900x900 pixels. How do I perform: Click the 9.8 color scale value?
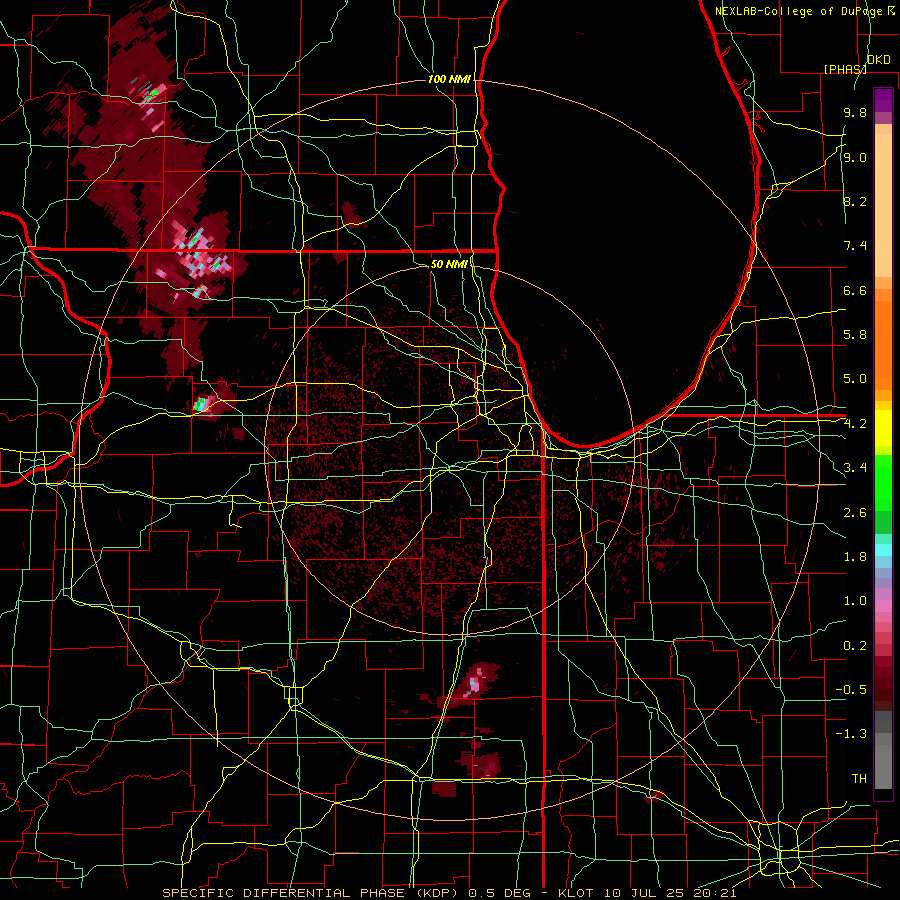855,112
